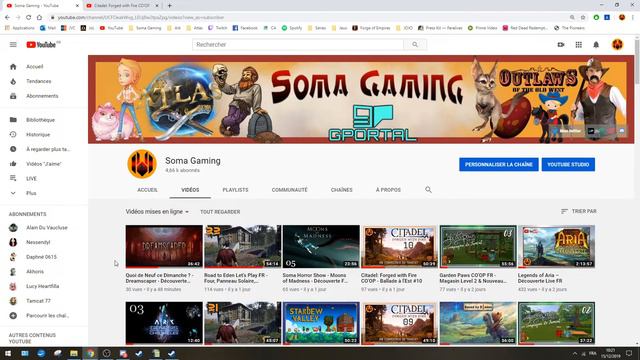
Task: Open the Stardew Valley thumbnail
Action: (x=321, y=323)
